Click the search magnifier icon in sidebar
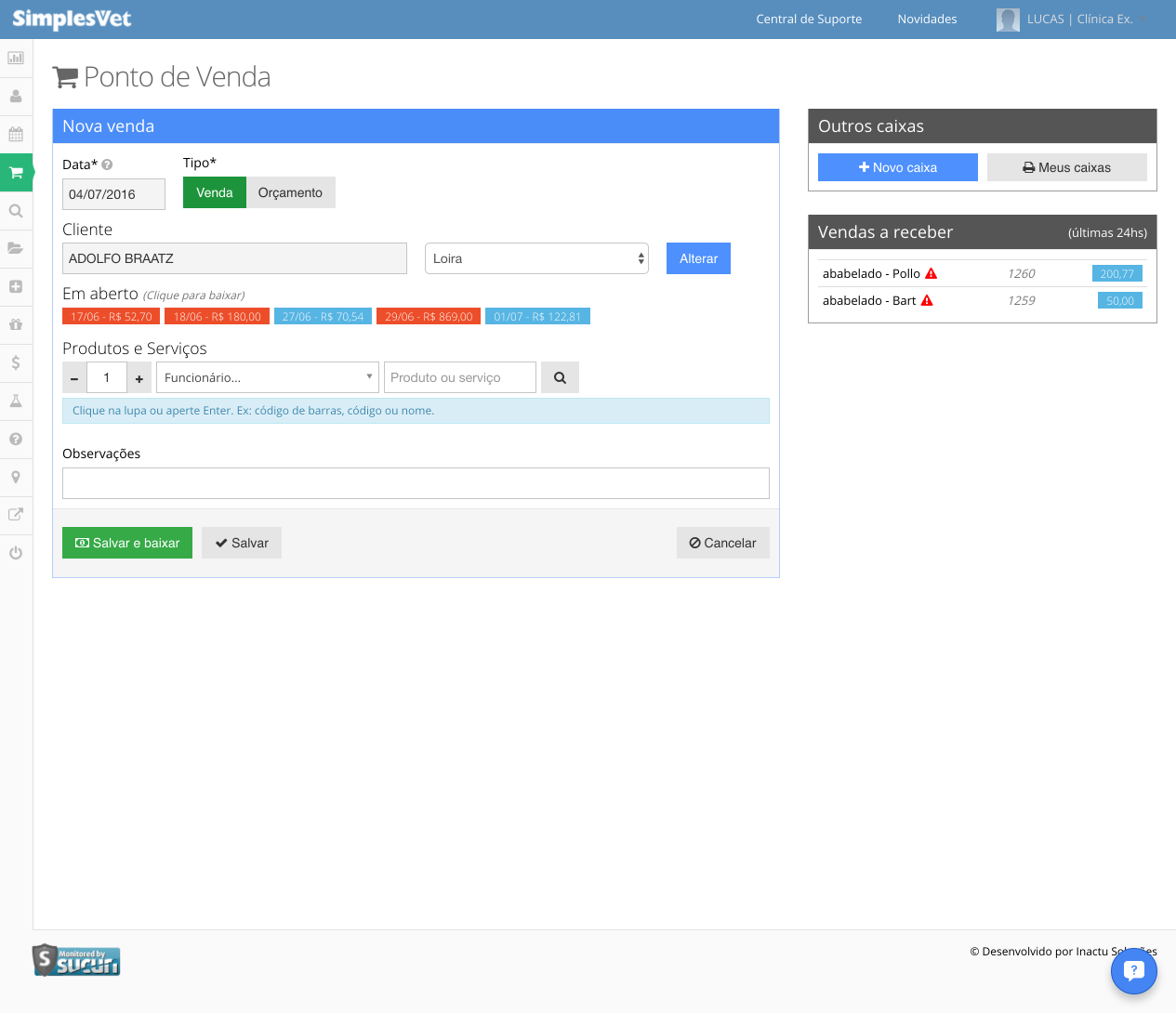1176x1013 pixels. coord(16,211)
